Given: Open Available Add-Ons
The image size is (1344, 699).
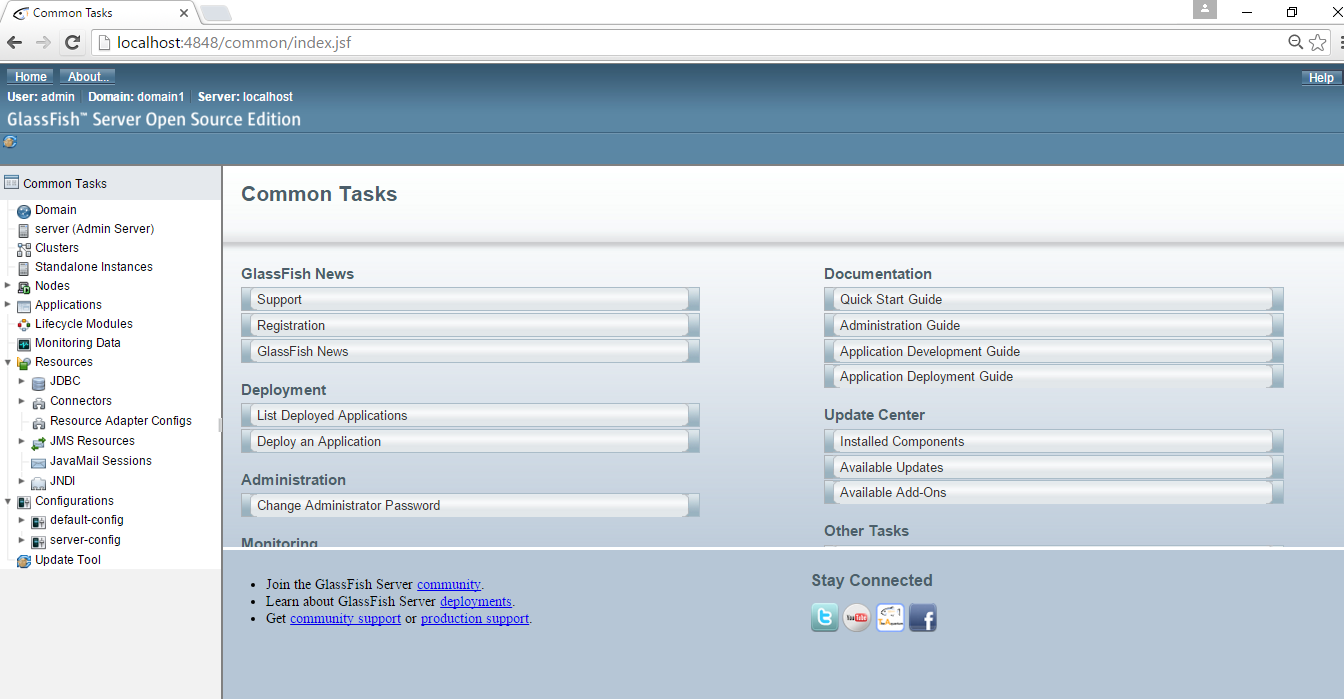Looking at the screenshot, I should [1054, 493].
